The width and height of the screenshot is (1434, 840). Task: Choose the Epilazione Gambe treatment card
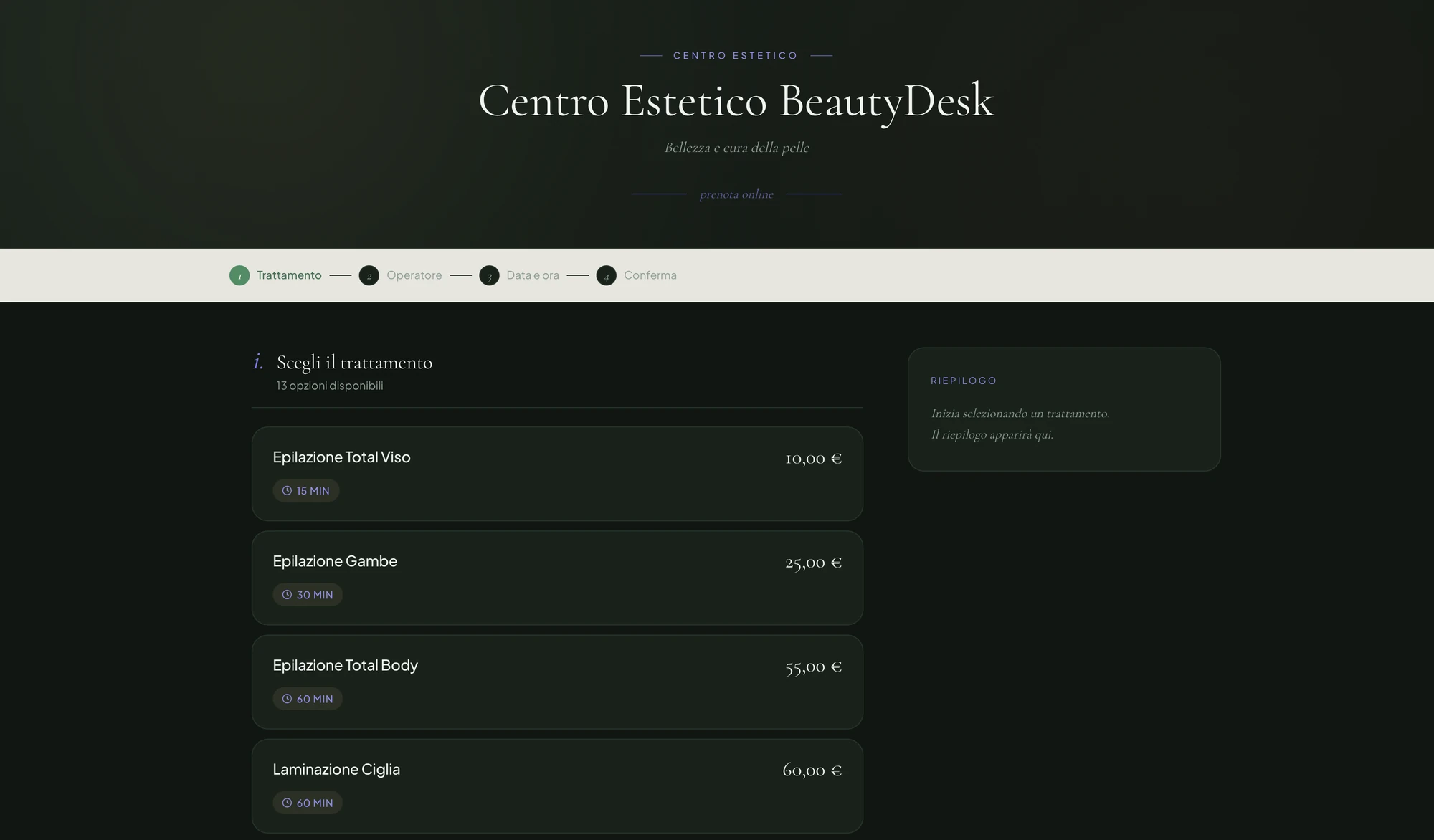coord(557,578)
